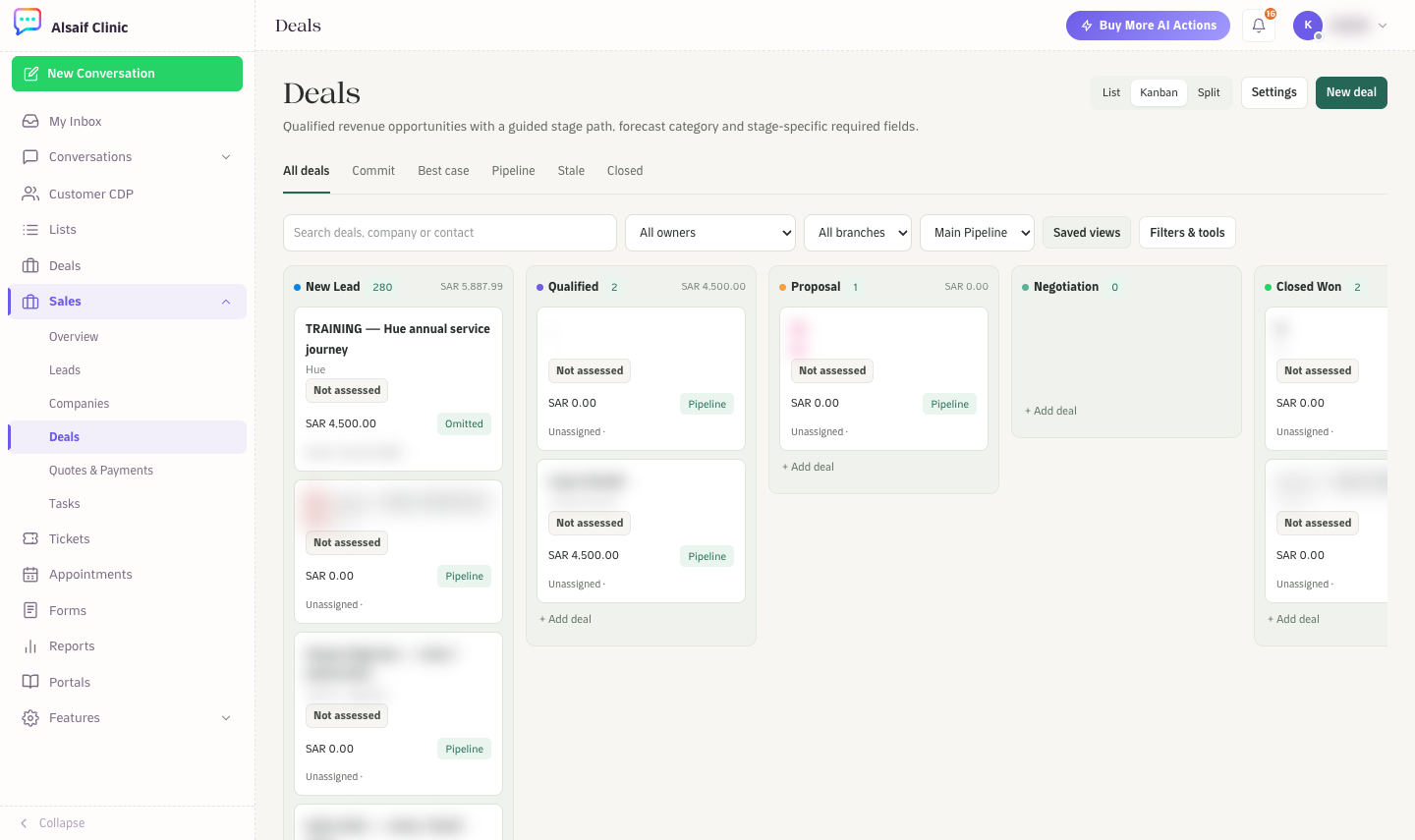Click the Collapse sidebar arrow icon
The height and width of the screenshot is (840, 1415).
tap(24, 823)
